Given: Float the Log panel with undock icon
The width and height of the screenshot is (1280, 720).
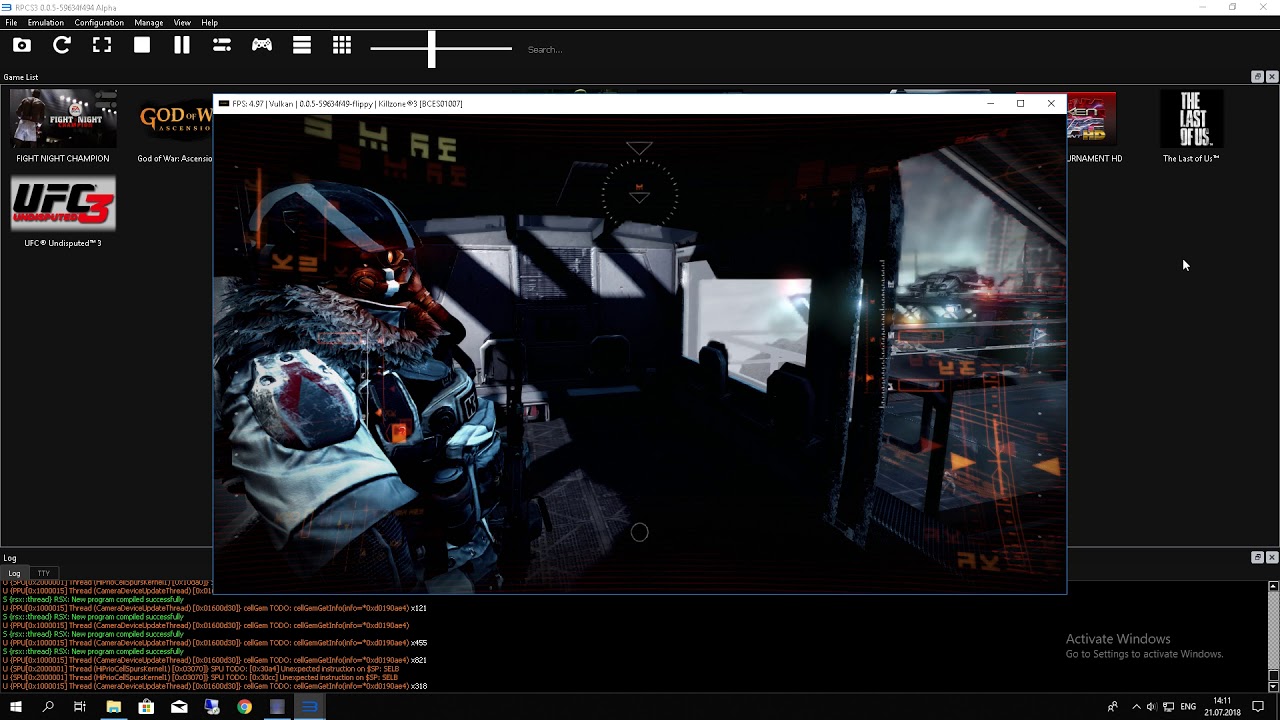Looking at the screenshot, I should tap(1257, 557).
